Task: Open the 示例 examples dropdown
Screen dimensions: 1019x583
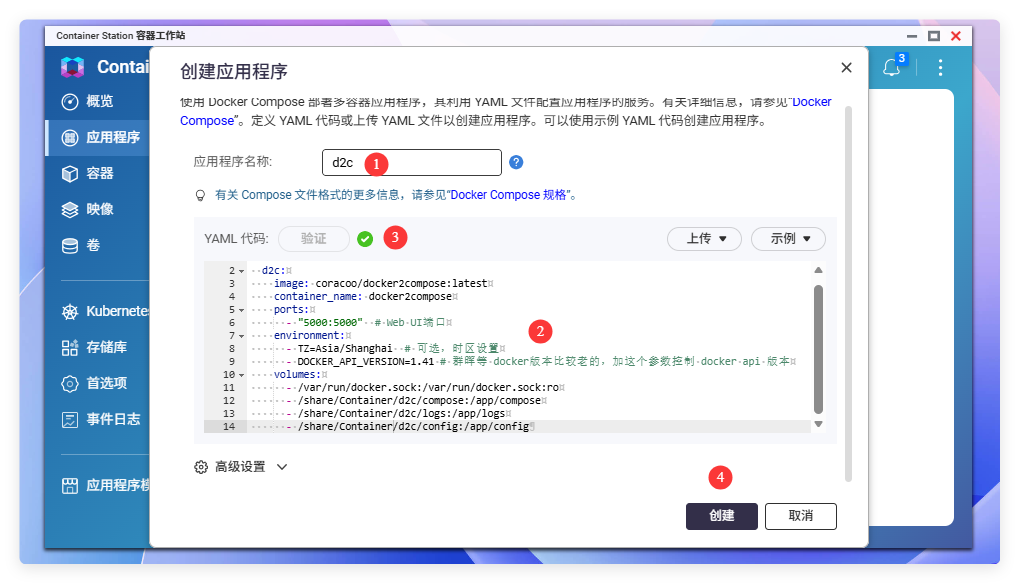Action: pyautogui.click(x=788, y=239)
